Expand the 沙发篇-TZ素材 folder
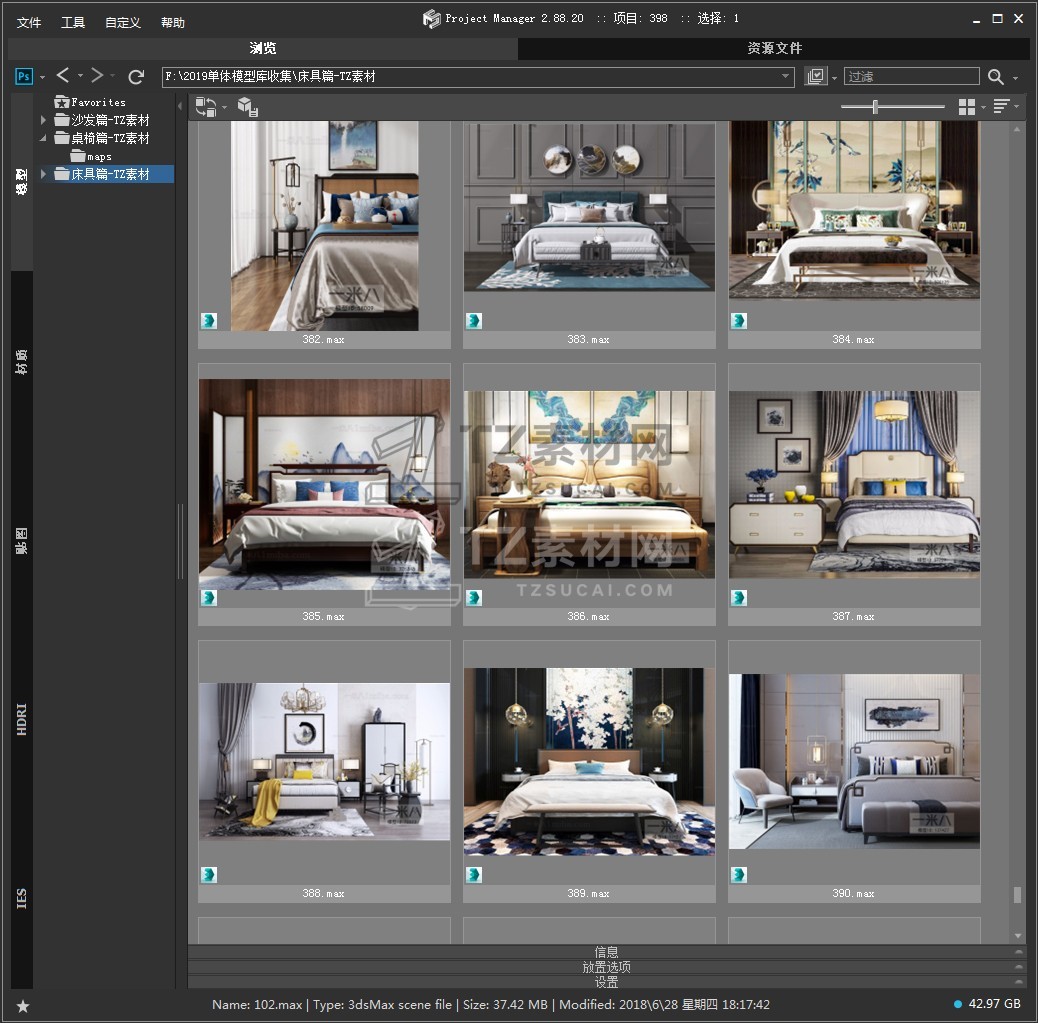 pyautogui.click(x=43, y=120)
